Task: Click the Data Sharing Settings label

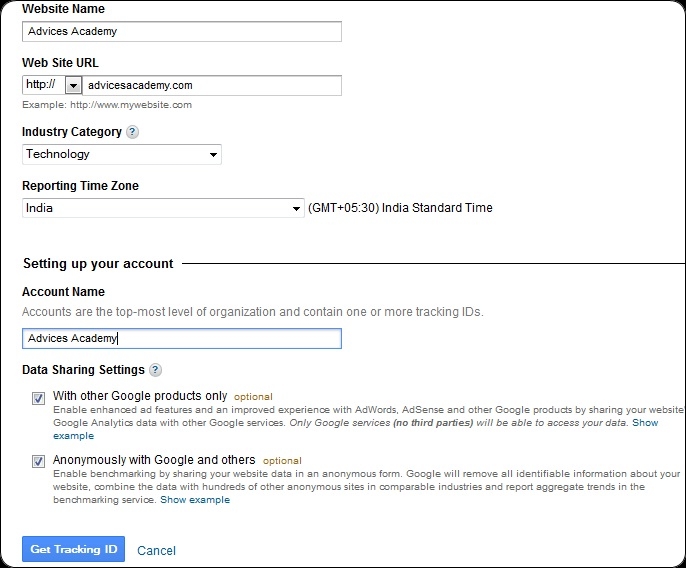Action: pyautogui.click(x=83, y=370)
